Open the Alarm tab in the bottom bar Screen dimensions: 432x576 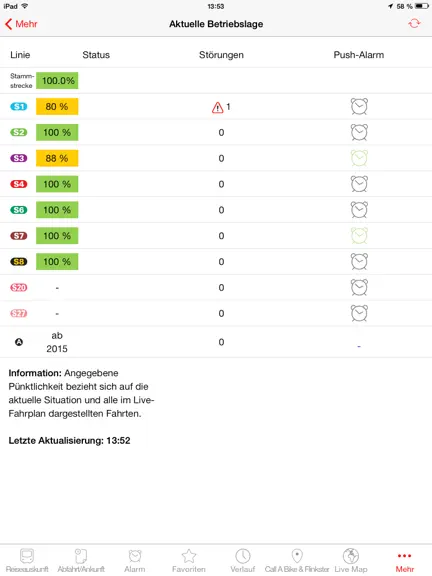(135, 560)
